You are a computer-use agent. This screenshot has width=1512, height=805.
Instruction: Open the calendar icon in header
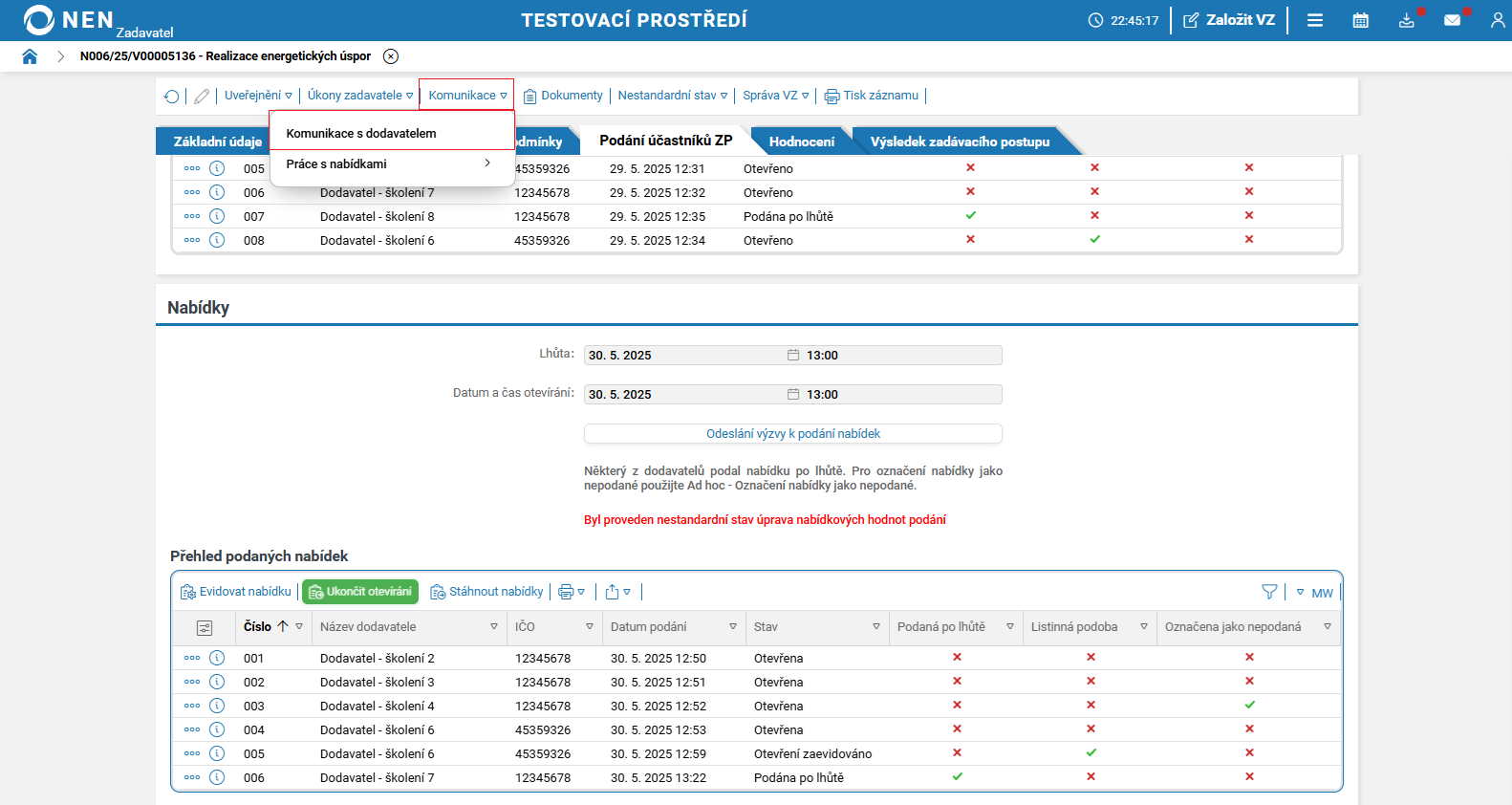point(1360,20)
